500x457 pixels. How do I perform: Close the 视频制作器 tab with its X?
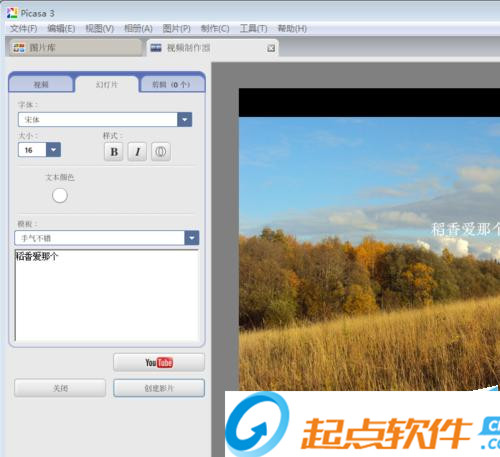(x=271, y=48)
